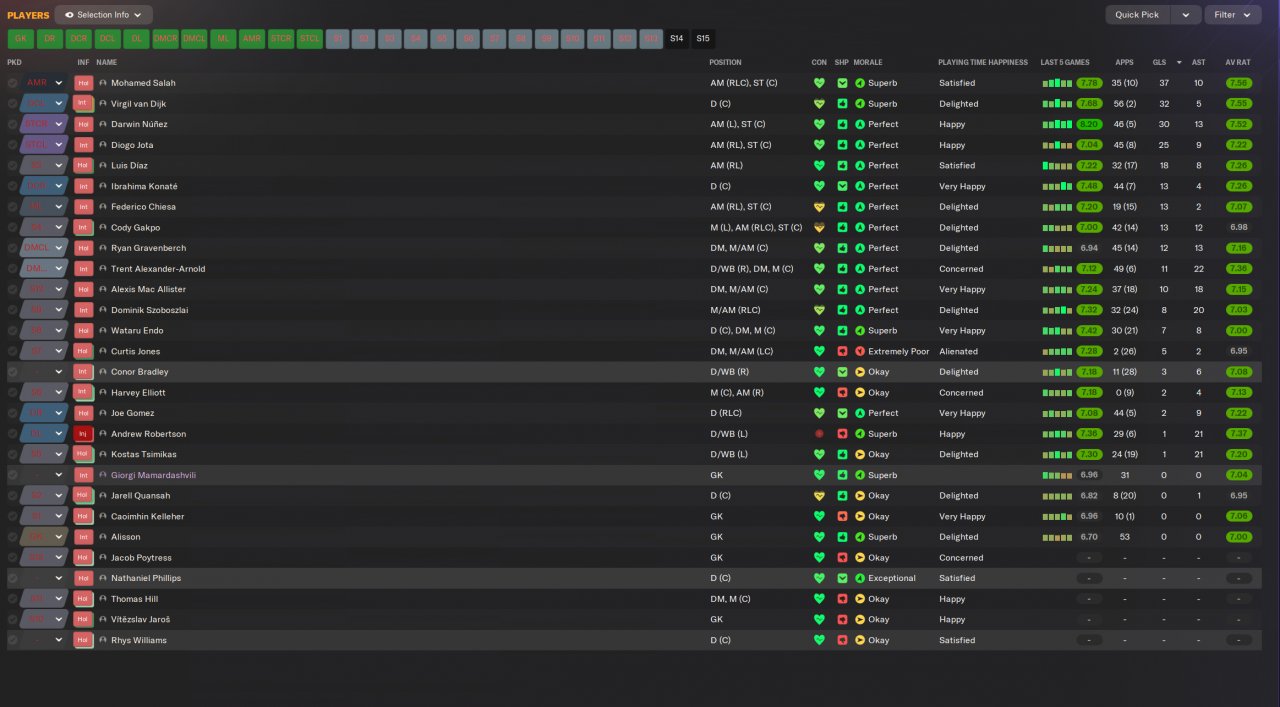The height and width of the screenshot is (707, 1280).
Task: Click the Quick Pick button
Action: (1137, 15)
